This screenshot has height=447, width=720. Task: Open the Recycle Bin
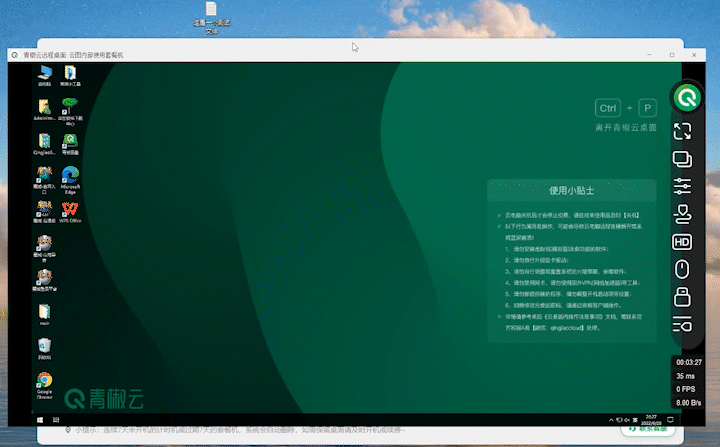(x=45, y=348)
